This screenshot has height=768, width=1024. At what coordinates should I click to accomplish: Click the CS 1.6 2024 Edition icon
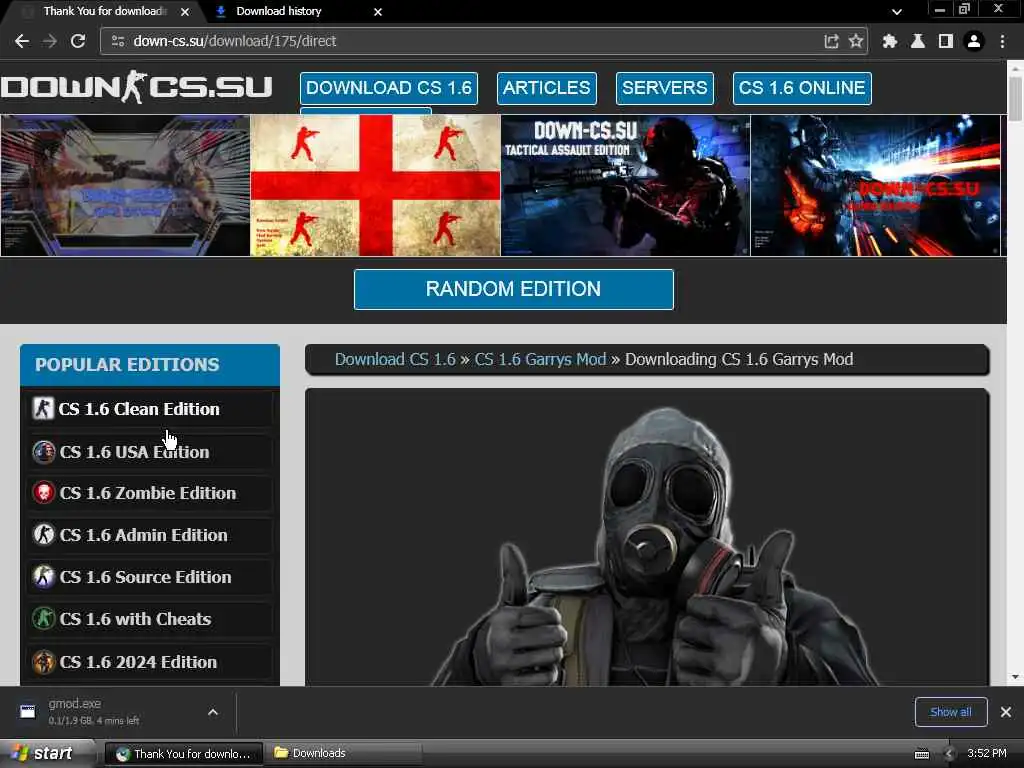click(44, 662)
